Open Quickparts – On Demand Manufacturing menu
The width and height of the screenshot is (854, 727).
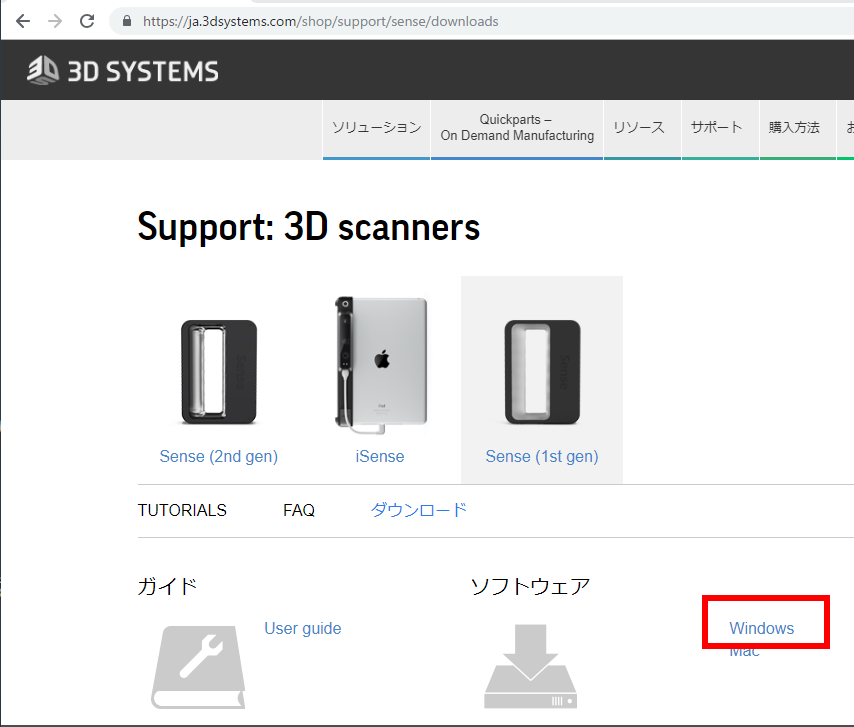pyautogui.click(x=517, y=128)
